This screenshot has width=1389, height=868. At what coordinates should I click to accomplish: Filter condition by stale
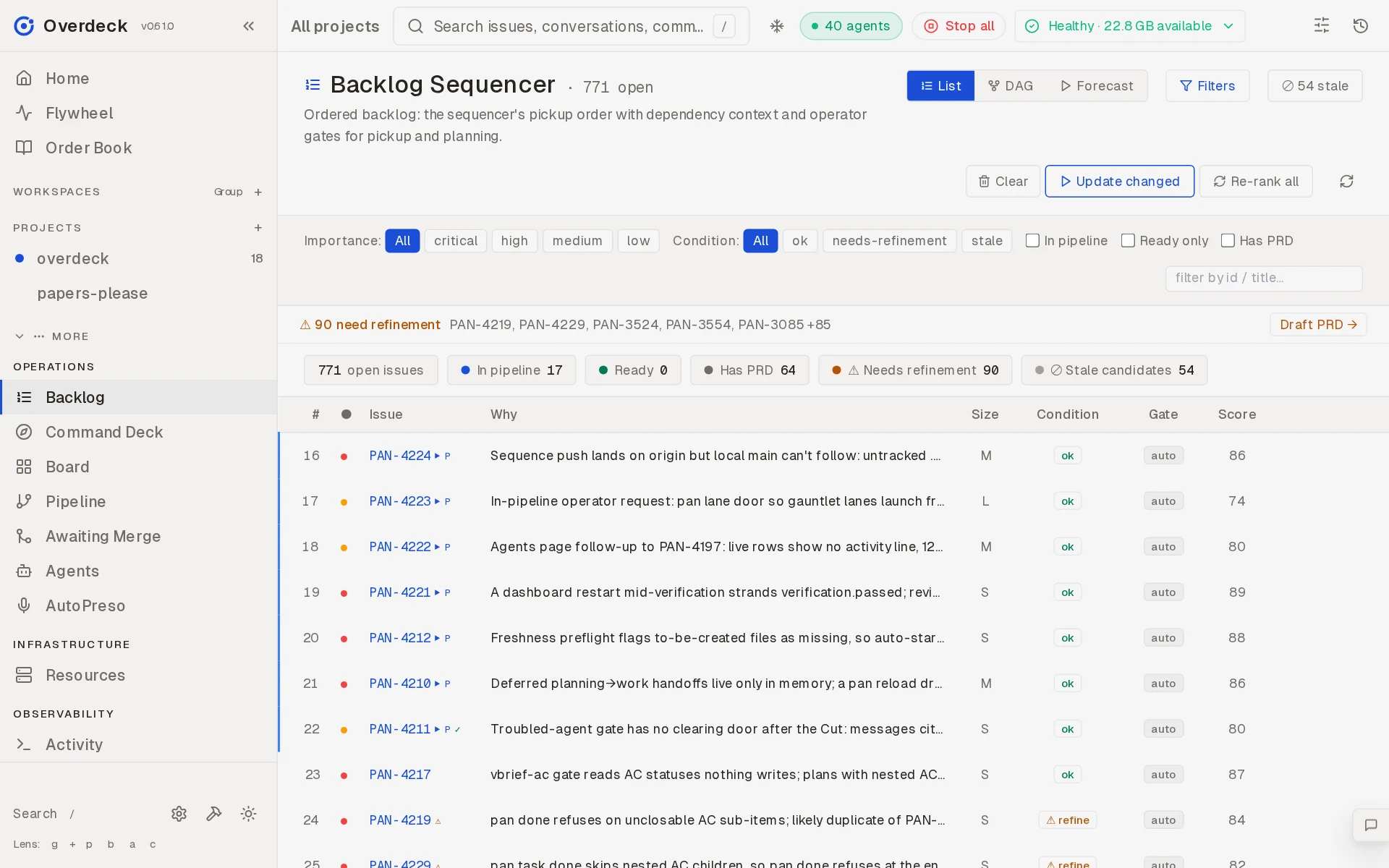coord(987,241)
